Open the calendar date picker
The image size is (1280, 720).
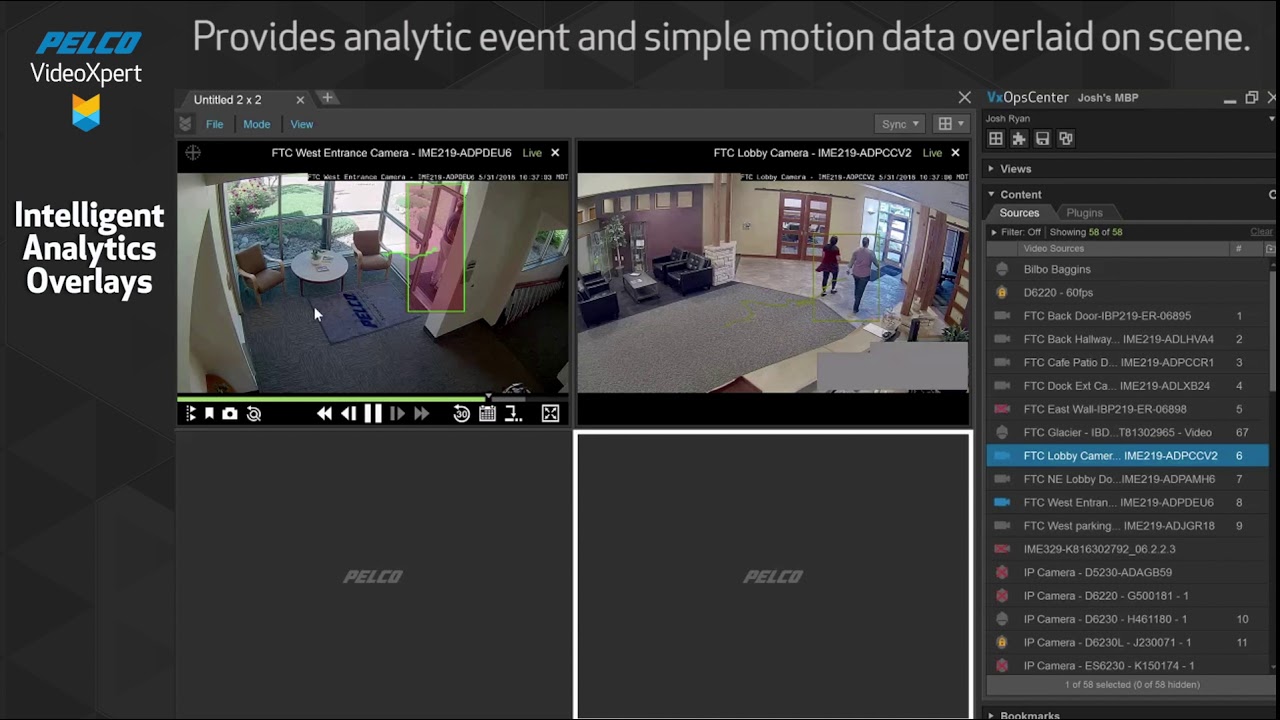(x=487, y=413)
